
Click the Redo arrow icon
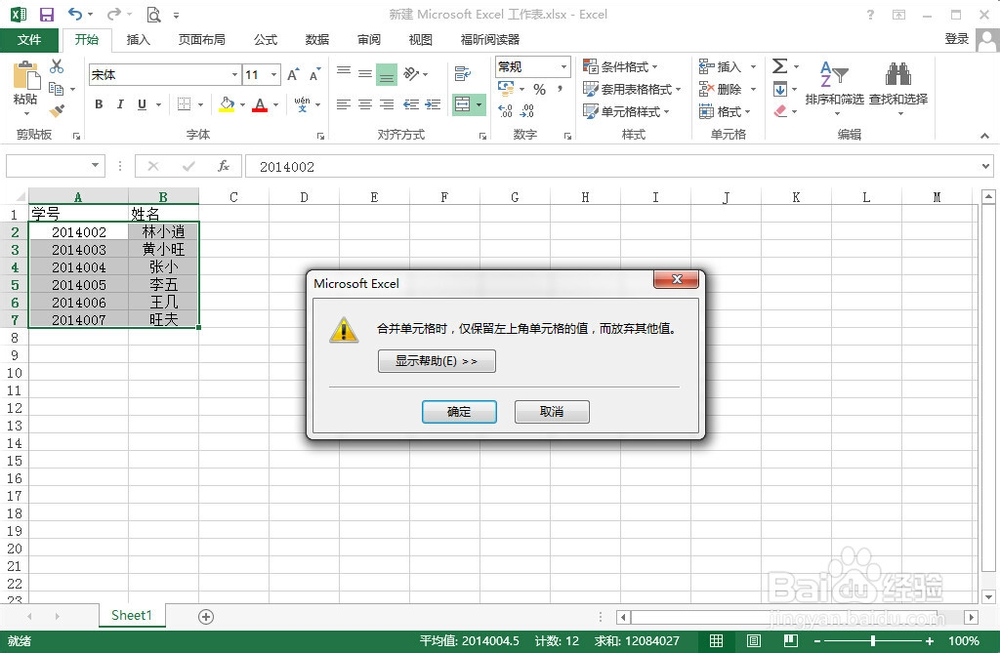pos(114,14)
